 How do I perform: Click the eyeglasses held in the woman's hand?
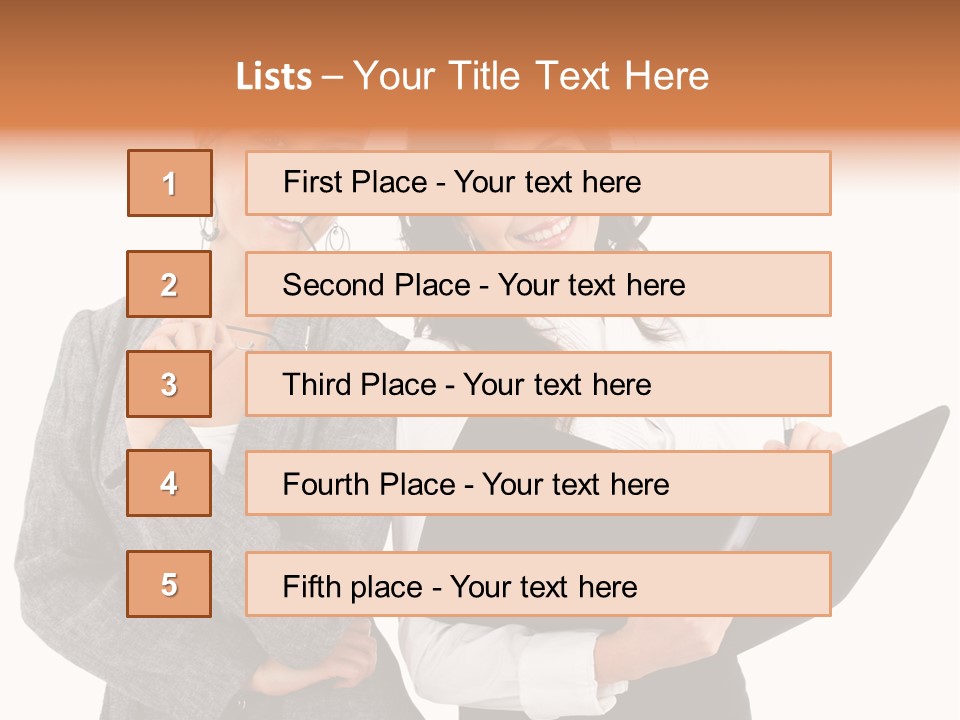[240, 337]
